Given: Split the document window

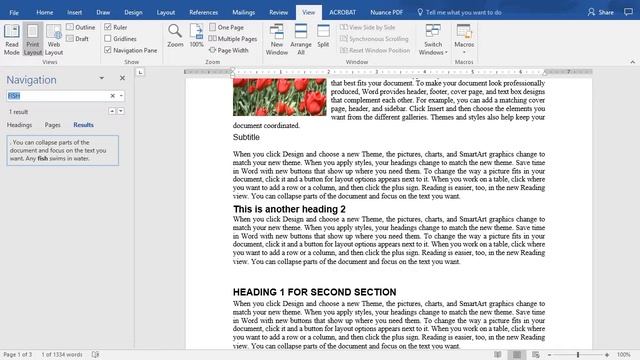Looking at the screenshot, I should (x=323, y=36).
